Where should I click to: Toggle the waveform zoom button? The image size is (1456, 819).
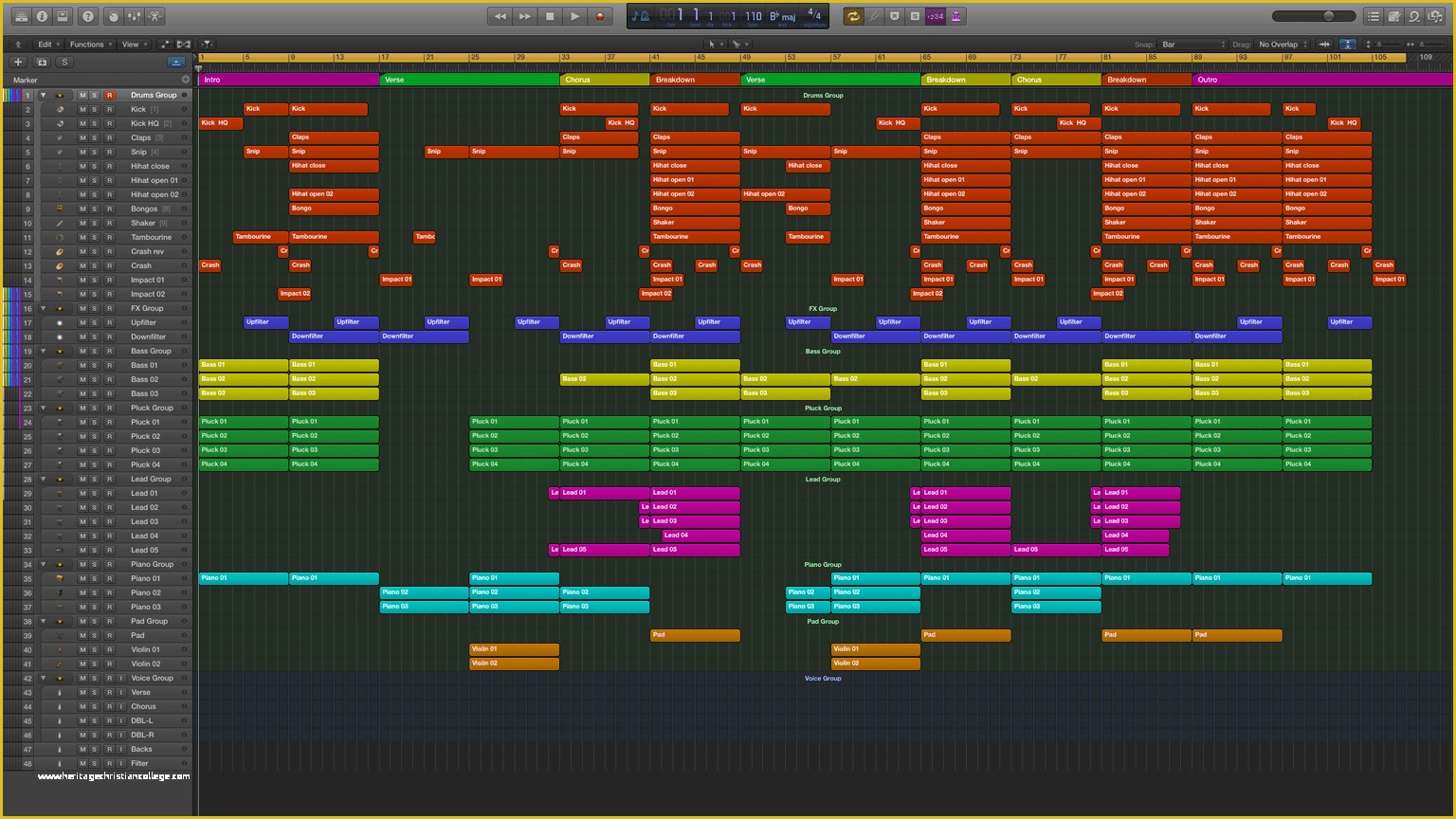1324,45
